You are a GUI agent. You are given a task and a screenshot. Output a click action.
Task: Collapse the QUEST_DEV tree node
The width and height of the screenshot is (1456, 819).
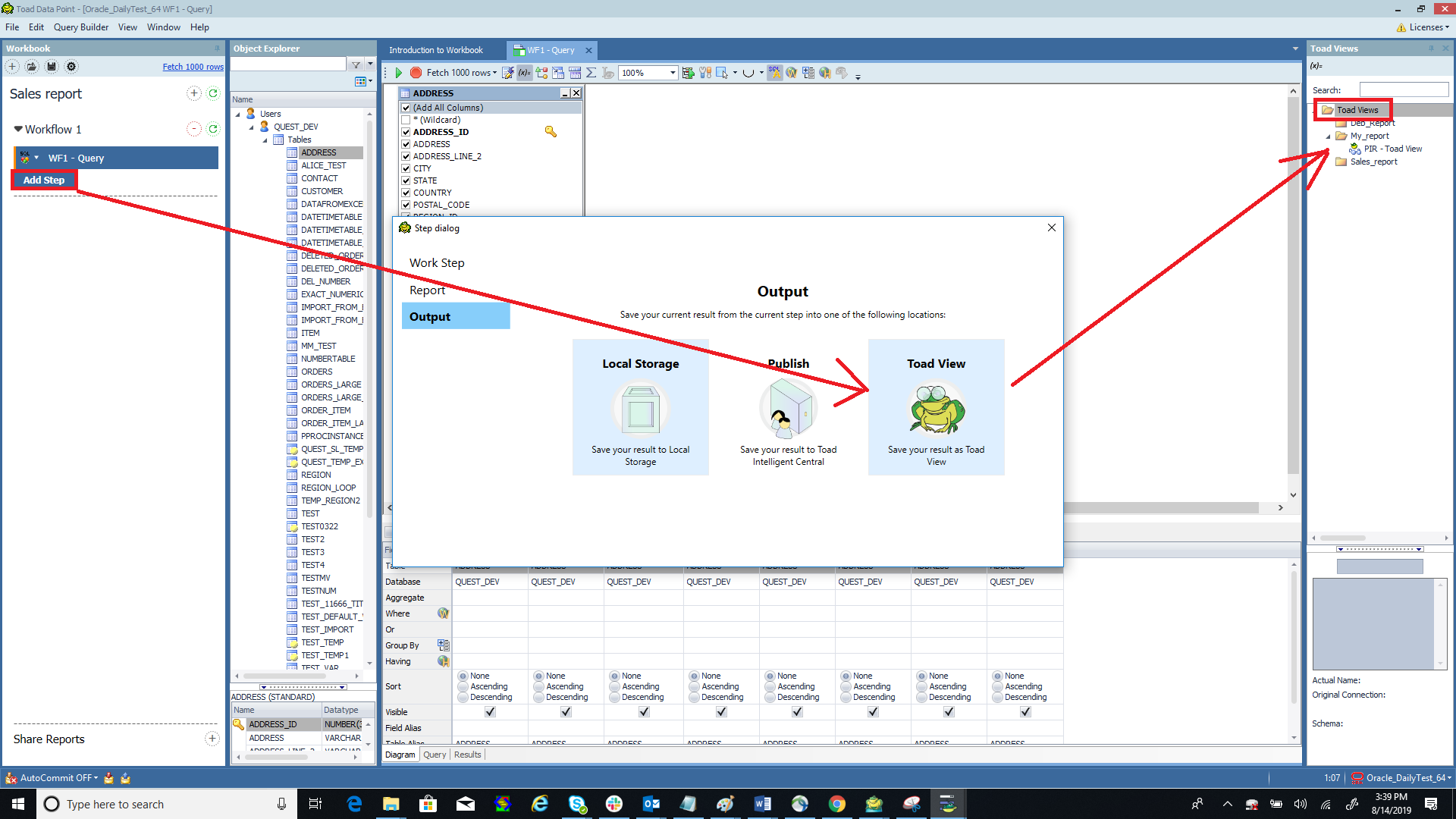(251, 127)
